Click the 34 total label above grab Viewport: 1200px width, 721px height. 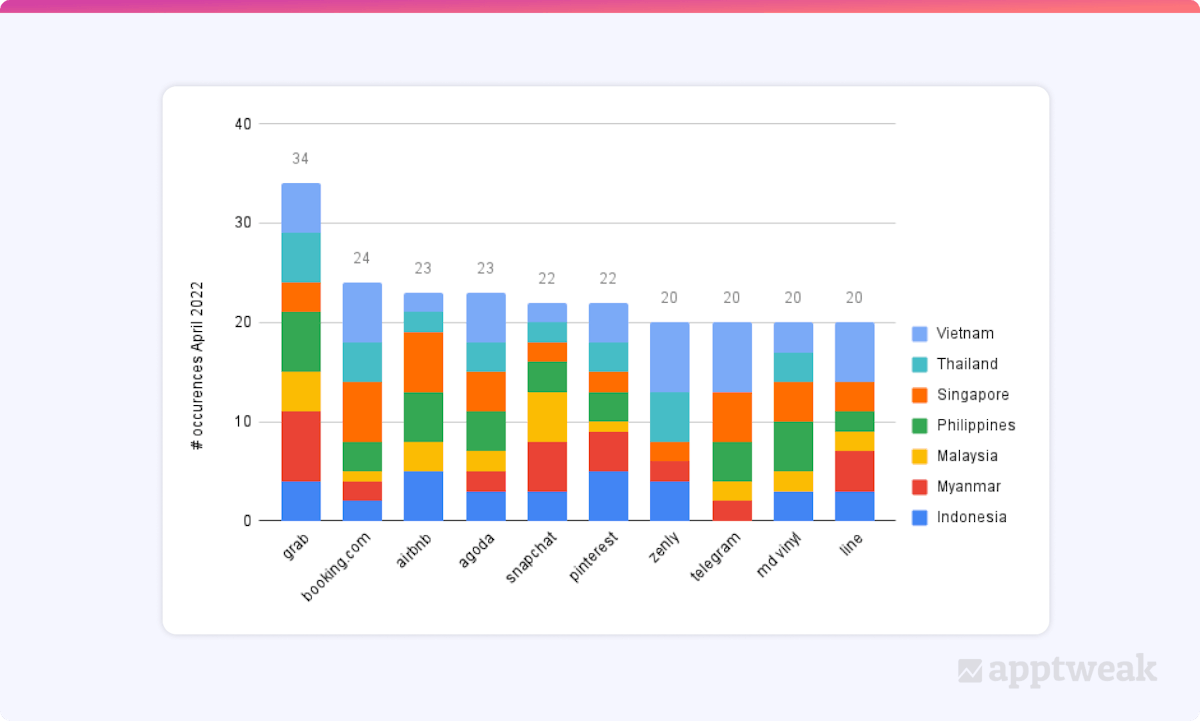pos(300,159)
